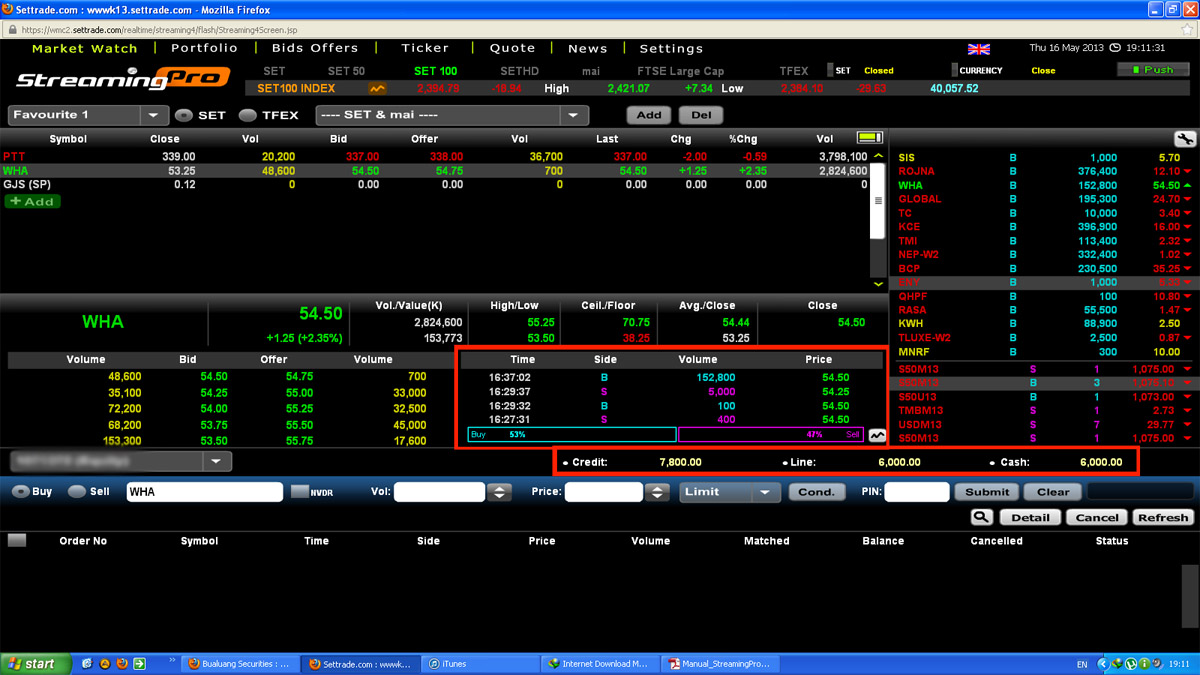The width and height of the screenshot is (1200, 675).
Task: Open the Ticker tab
Action: [425, 48]
